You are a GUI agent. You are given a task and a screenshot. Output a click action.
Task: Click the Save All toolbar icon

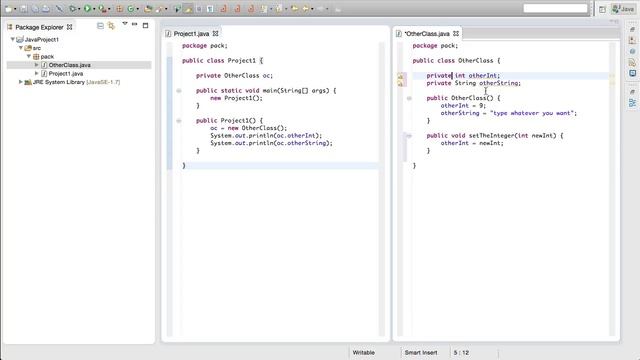click(35, 9)
